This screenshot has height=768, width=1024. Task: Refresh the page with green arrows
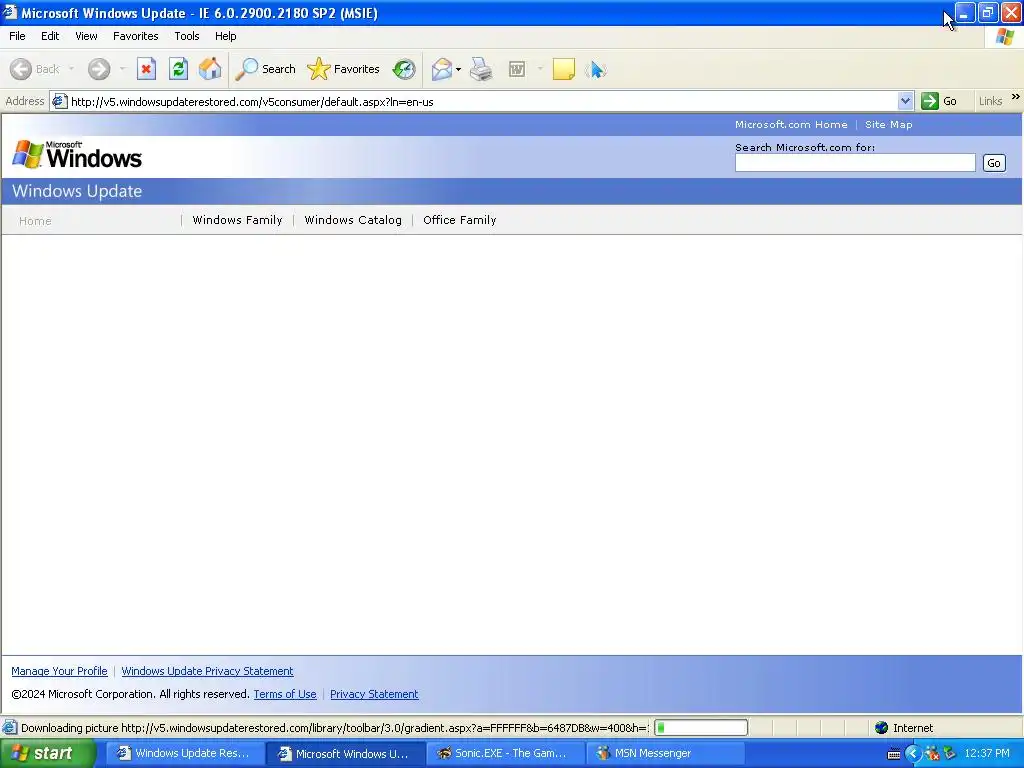tap(178, 69)
